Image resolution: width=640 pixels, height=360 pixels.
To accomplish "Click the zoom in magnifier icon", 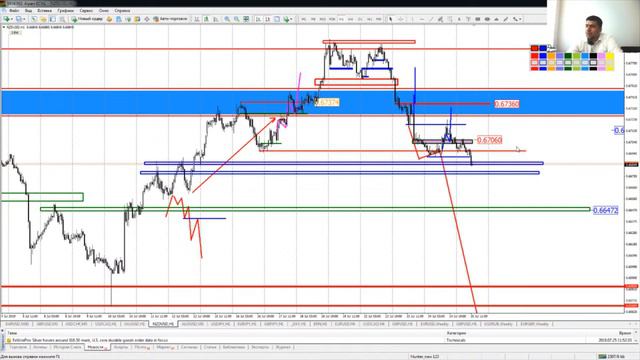I will (x=227, y=19).
